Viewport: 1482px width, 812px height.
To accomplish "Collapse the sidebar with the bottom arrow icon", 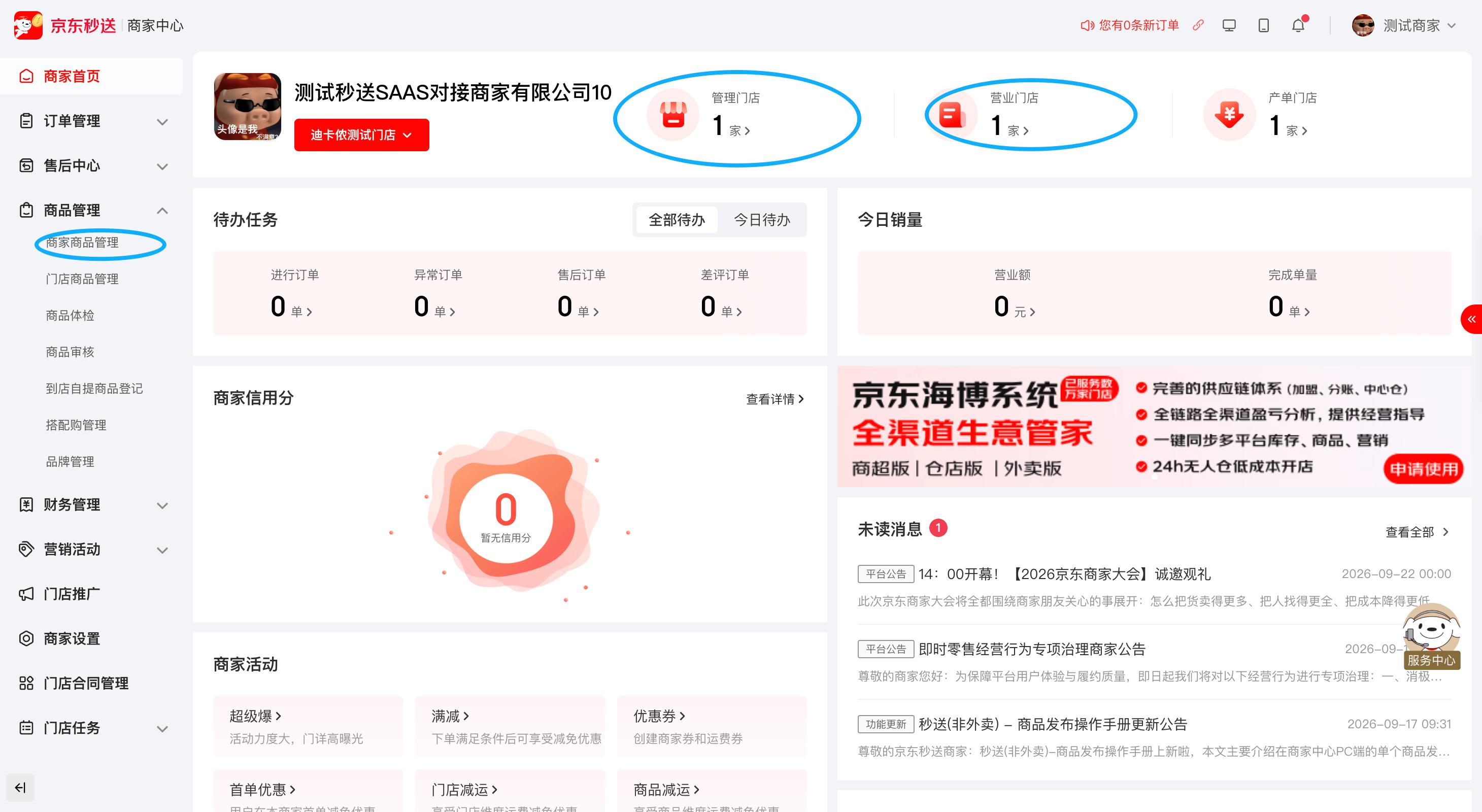I will [20, 787].
